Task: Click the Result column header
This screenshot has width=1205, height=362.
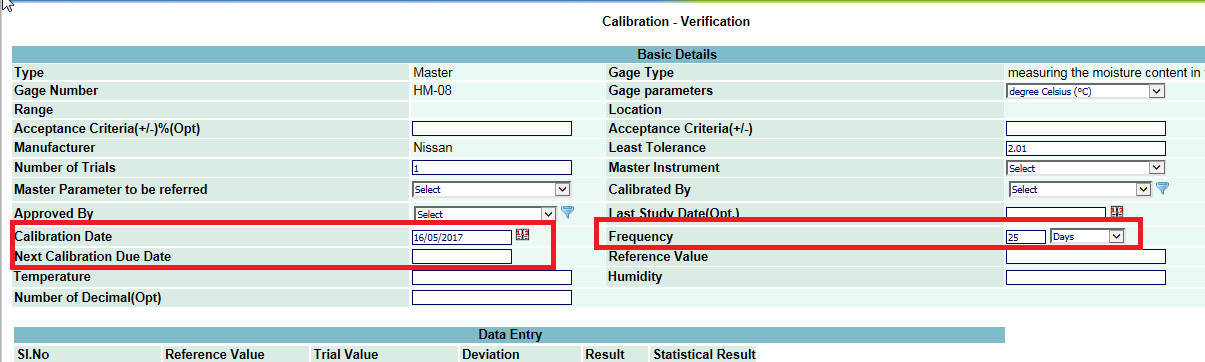Action: click(x=605, y=354)
